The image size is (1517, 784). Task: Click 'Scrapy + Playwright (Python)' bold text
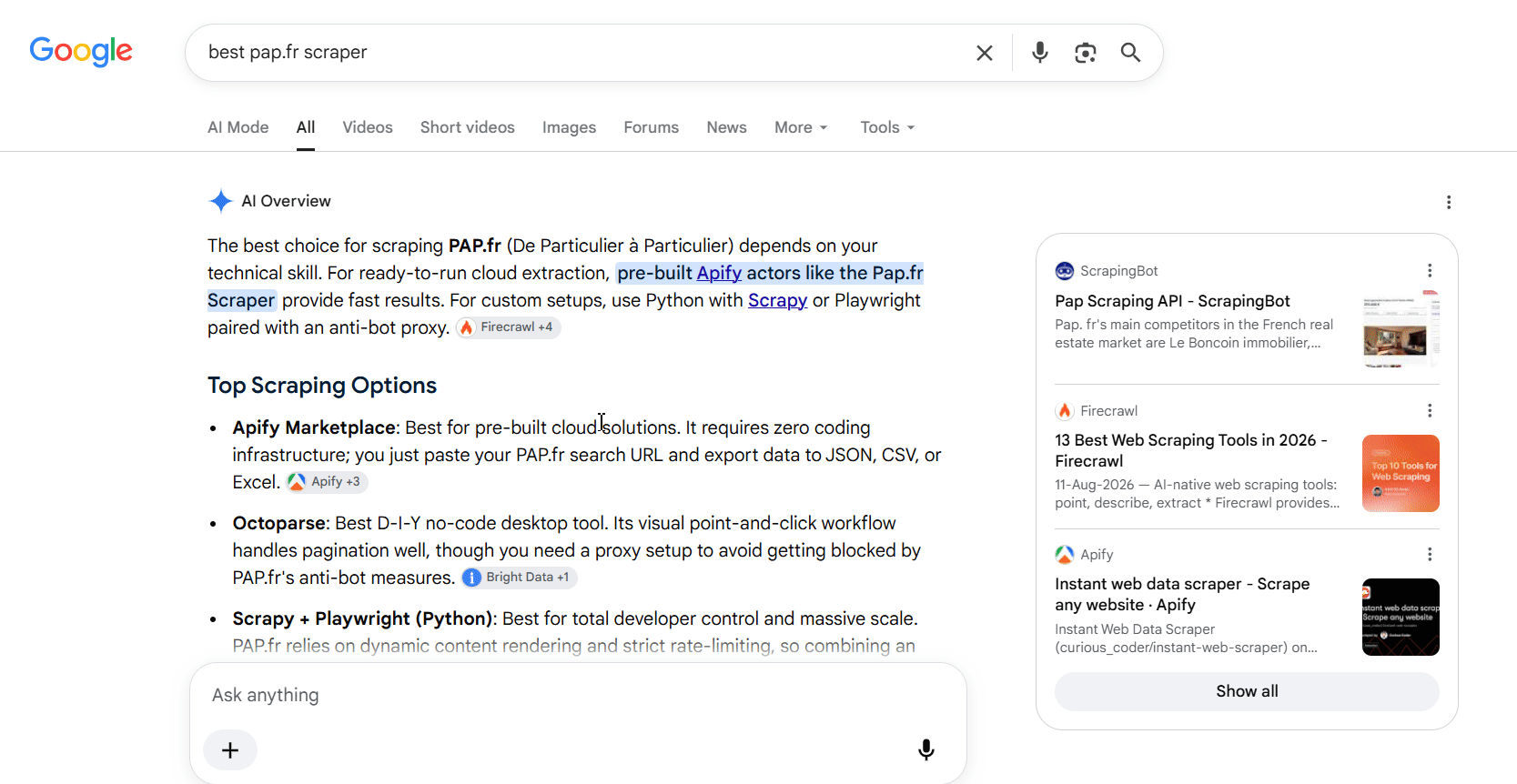tap(362, 618)
